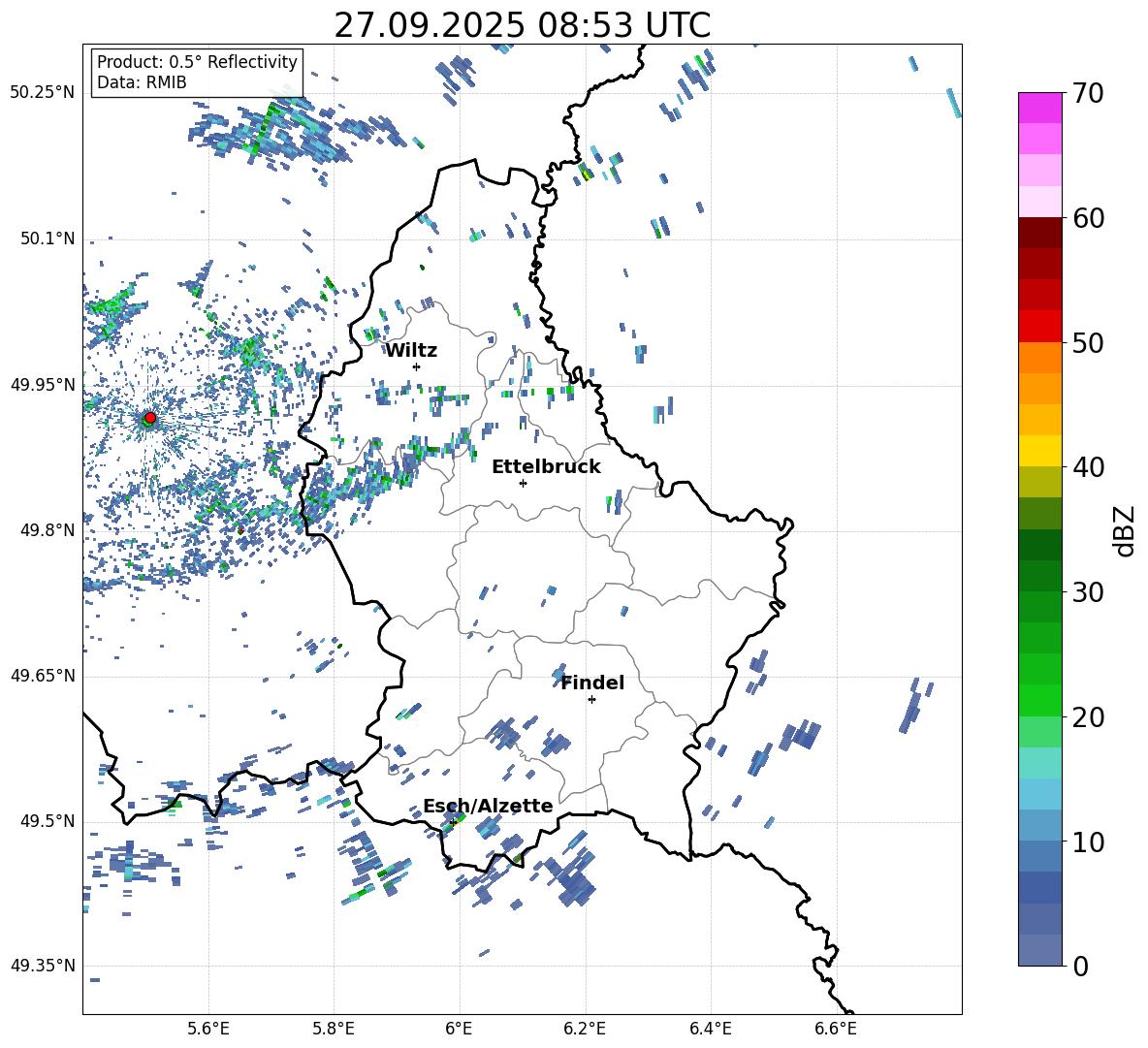Click the colorbar tick label 30
This screenshot has height=1048, width=1148.
pyautogui.click(x=1088, y=592)
